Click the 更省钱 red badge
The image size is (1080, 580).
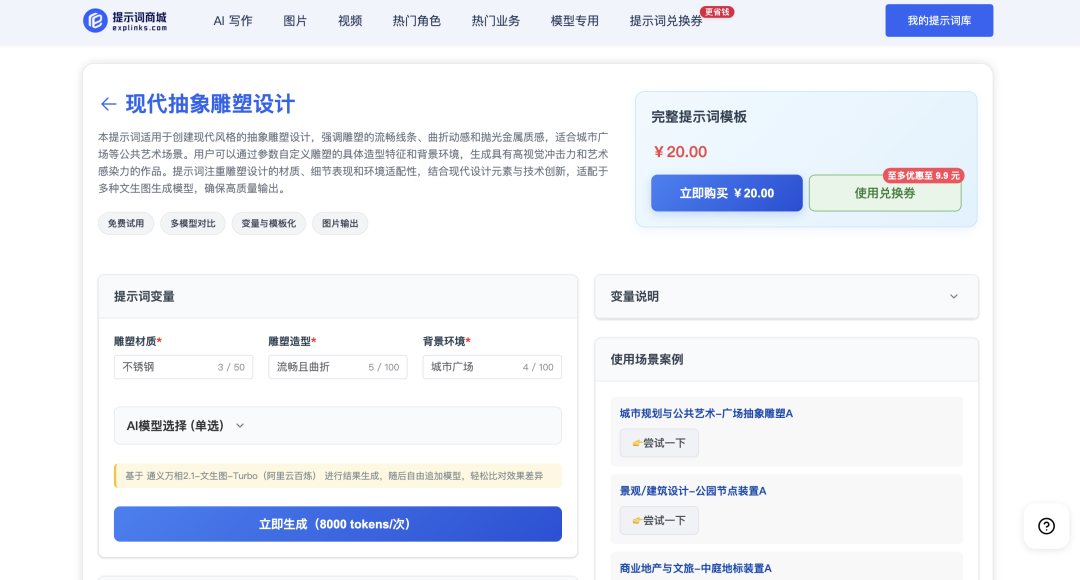pos(717,12)
